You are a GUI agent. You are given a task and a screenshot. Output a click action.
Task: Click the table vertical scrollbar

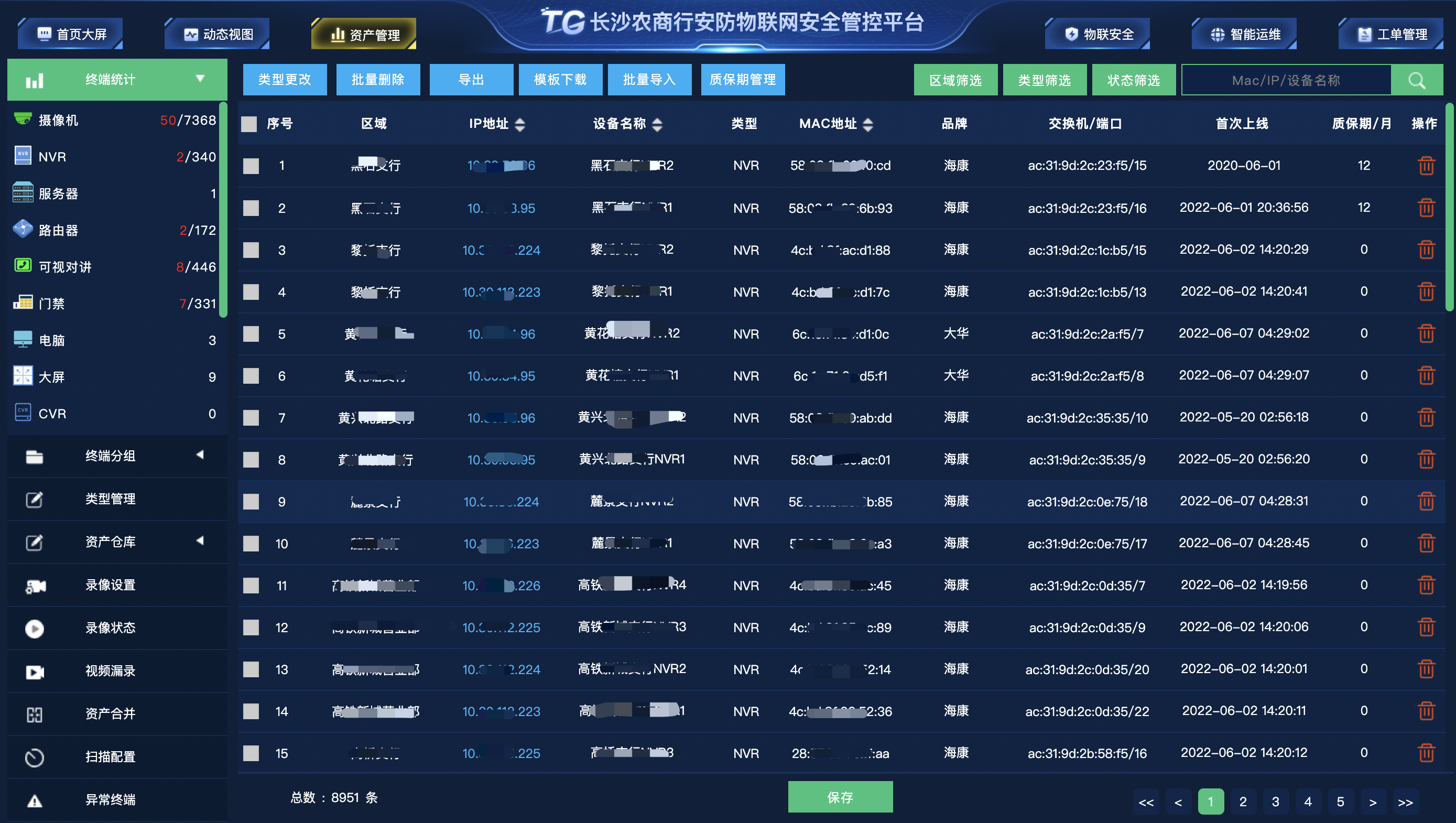coord(1449,207)
